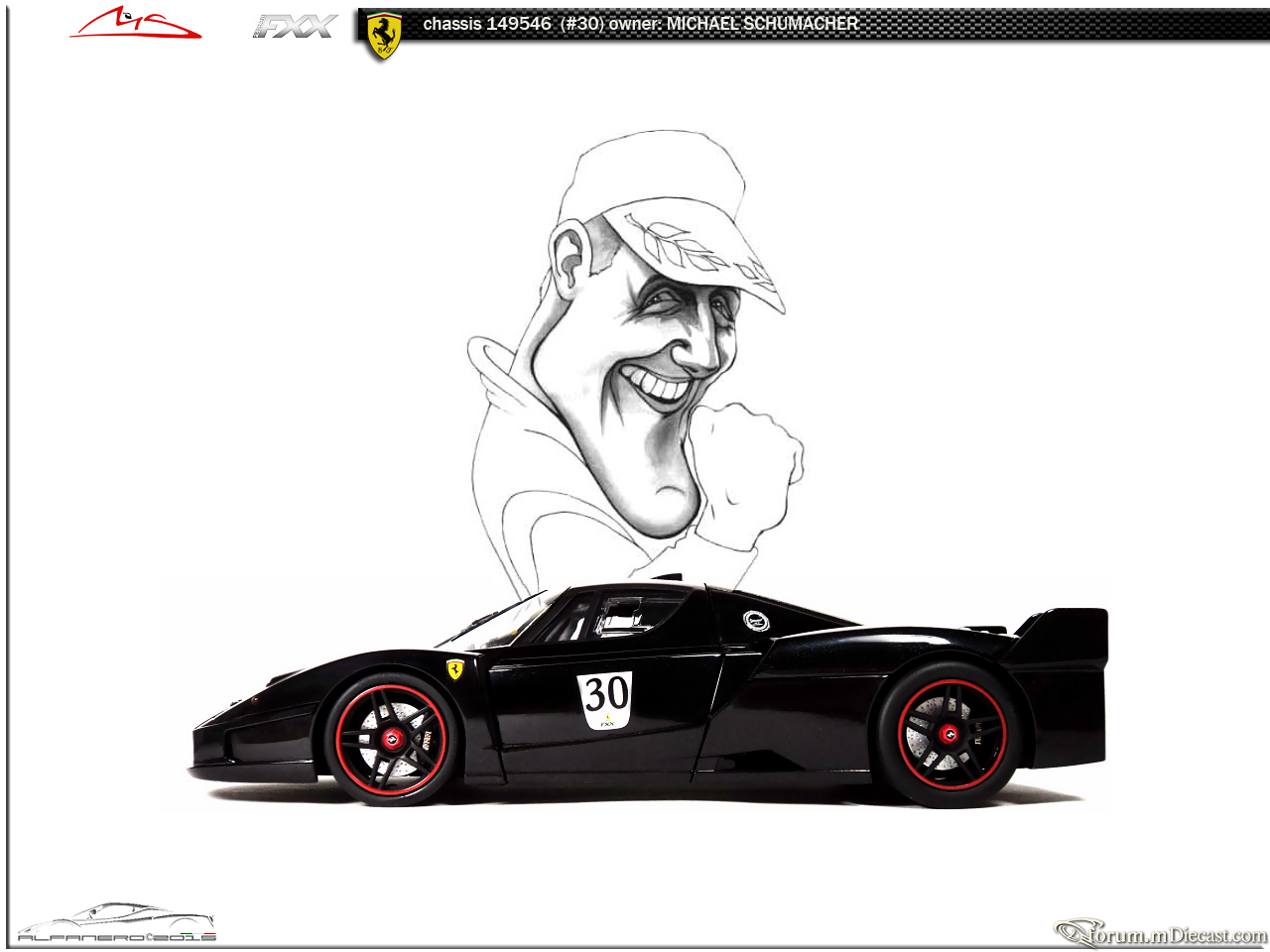Click the red Michael Schumacher signature logo
This screenshot has height=952, width=1270.
pos(135,24)
